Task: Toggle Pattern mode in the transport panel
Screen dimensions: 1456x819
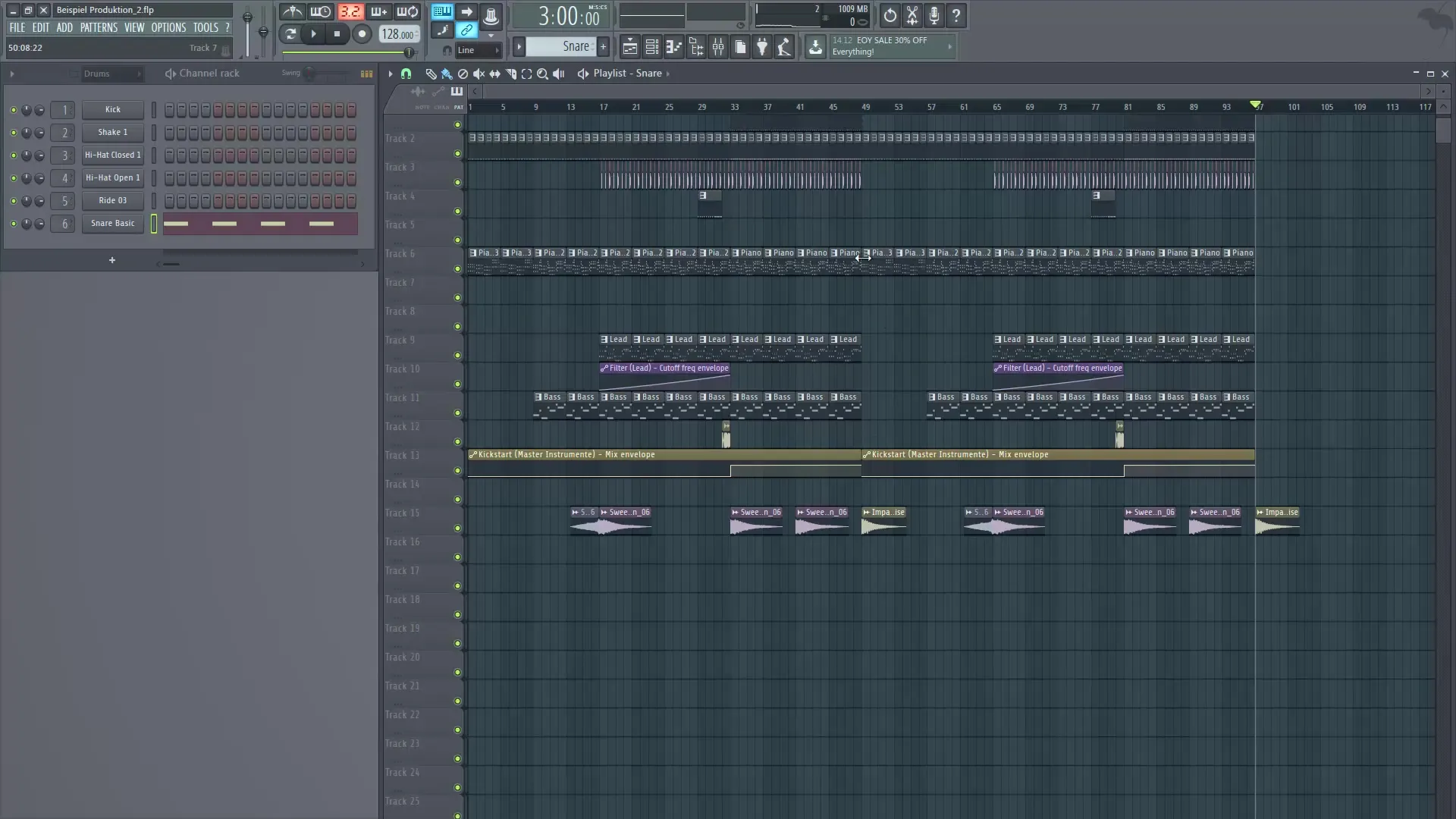Action: (441, 12)
